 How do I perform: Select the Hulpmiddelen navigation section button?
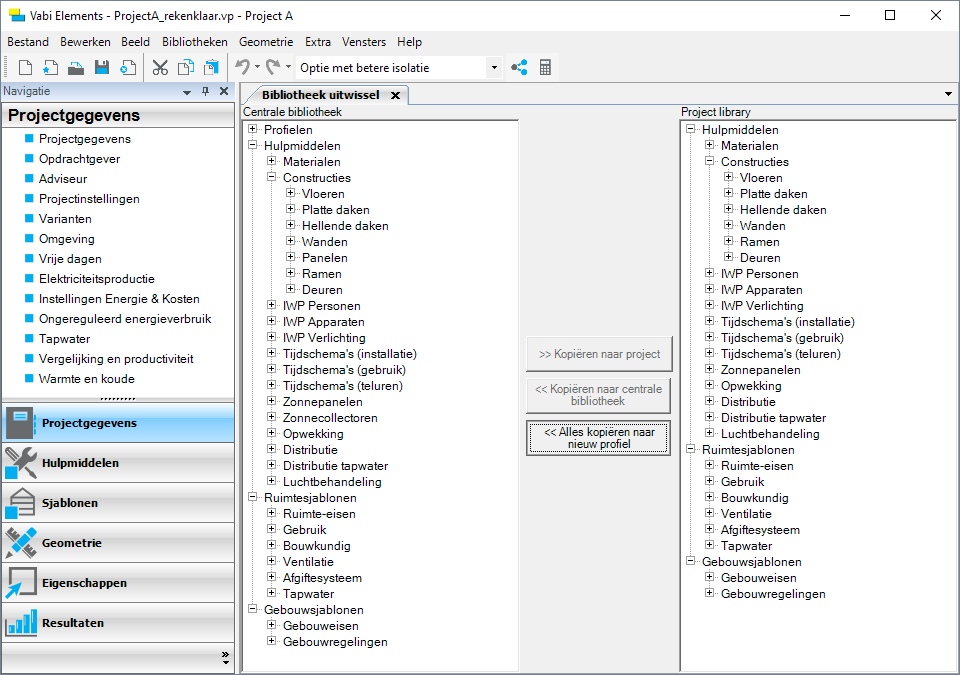118,463
